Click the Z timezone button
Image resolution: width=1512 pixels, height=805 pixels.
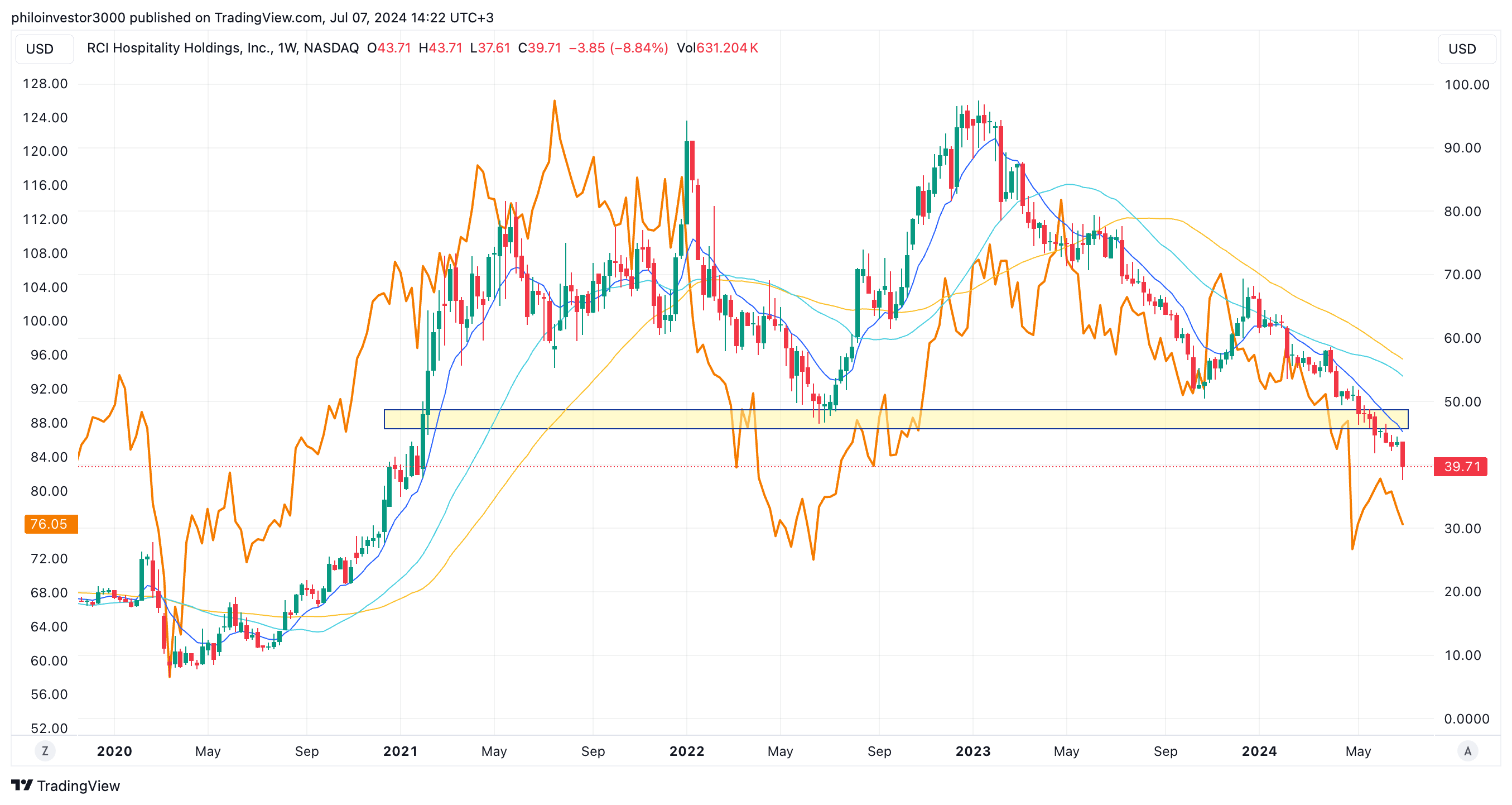click(x=45, y=750)
